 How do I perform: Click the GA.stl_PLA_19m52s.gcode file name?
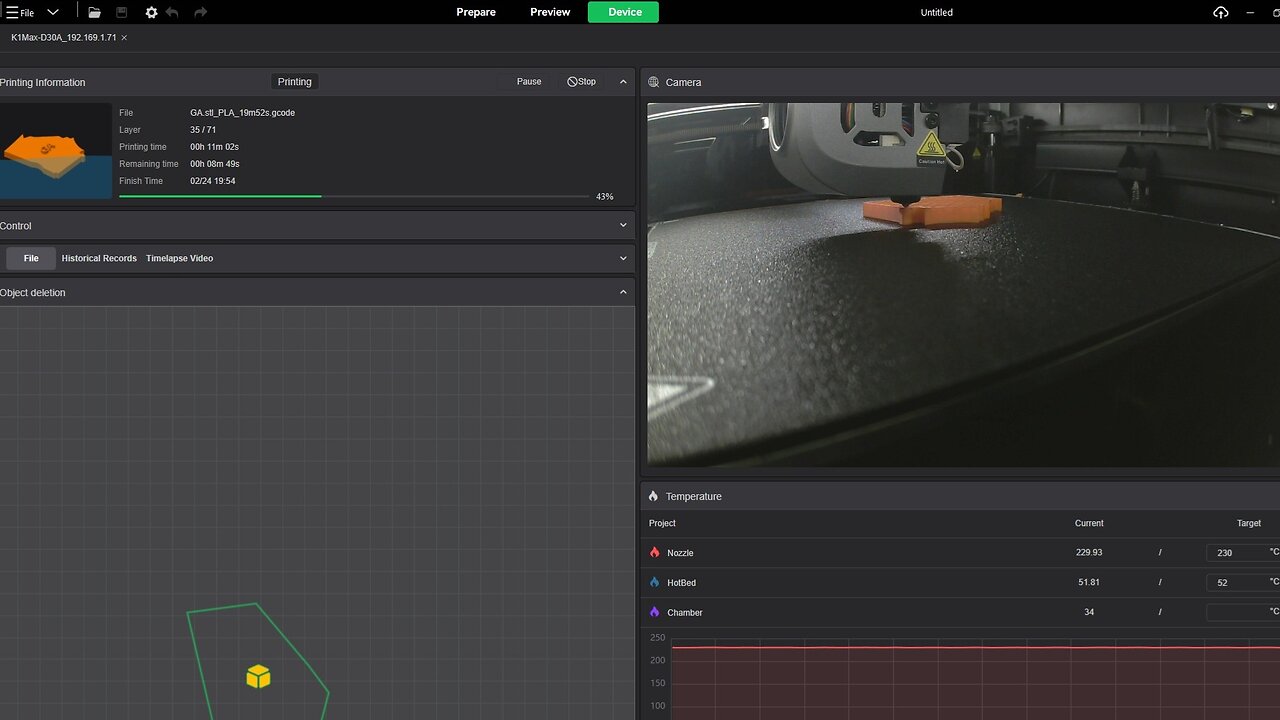[x=242, y=113]
